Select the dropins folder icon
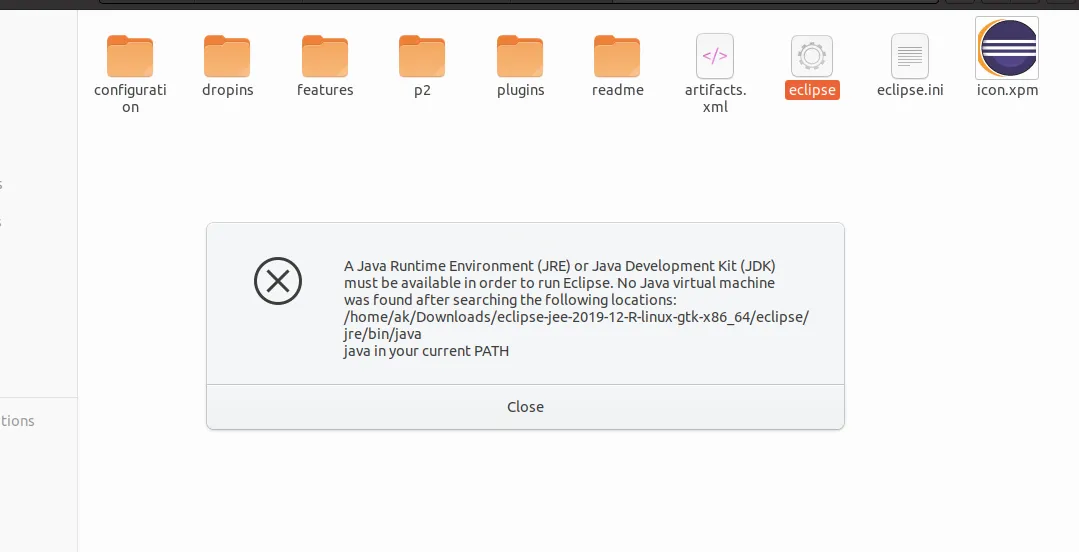The height and width of the screenshot is (552, 1079). [x=227, y=56]
